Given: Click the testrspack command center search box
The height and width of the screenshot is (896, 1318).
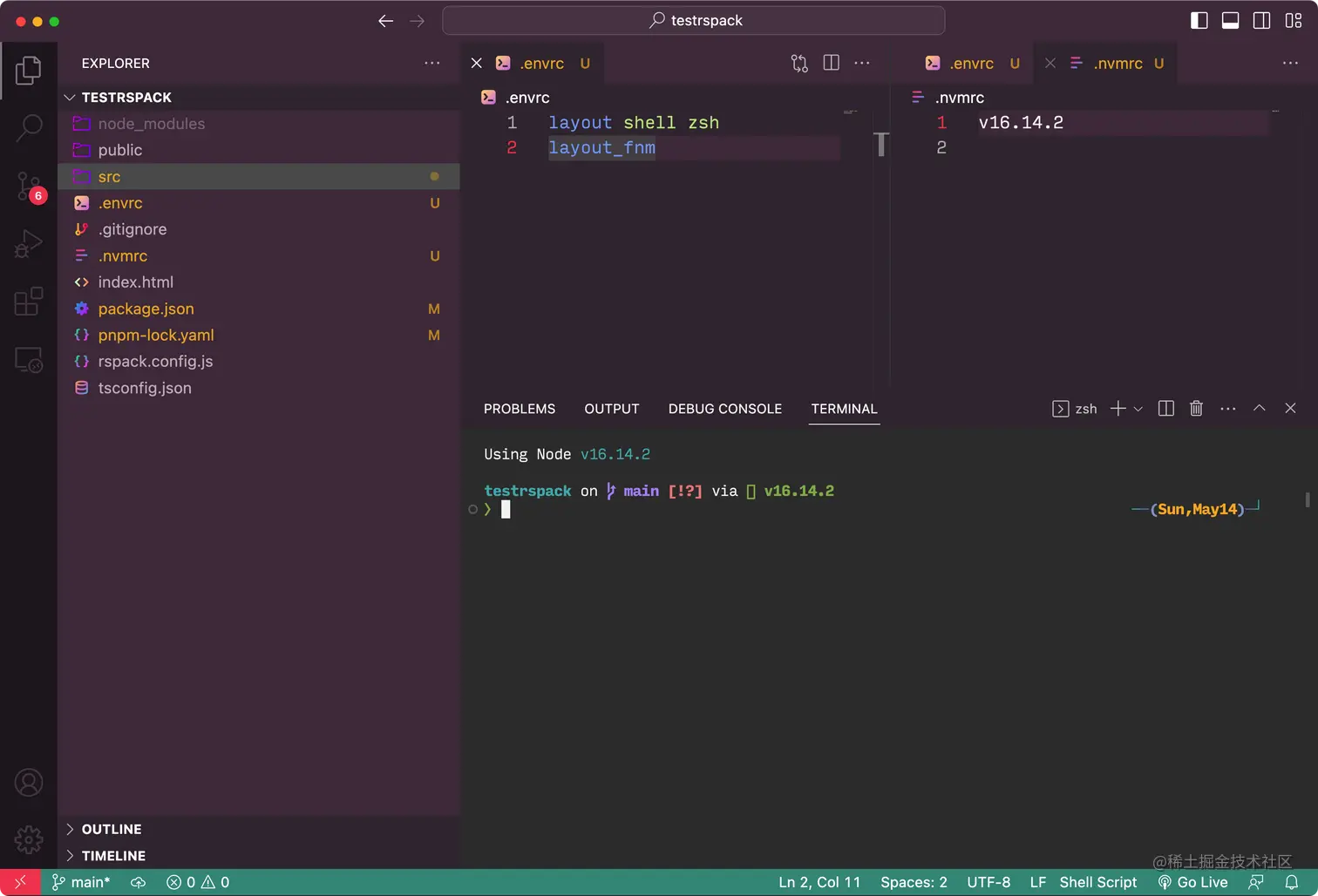Looking at the screenshot, I should pos(694,21).
